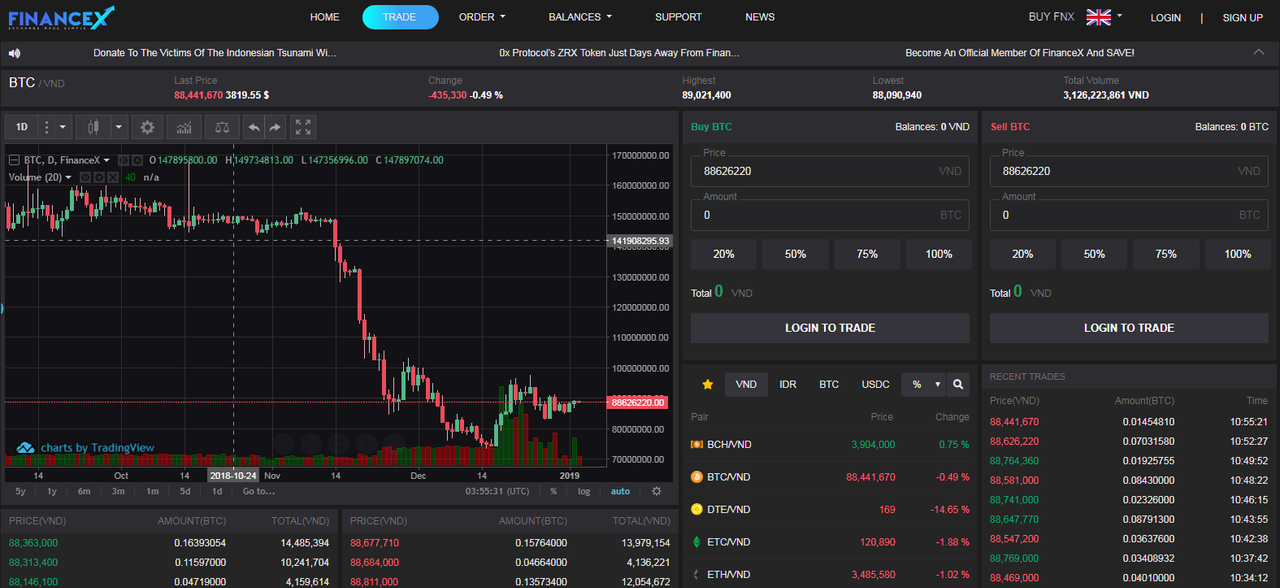The height and width of the screenshot is (588, 1280).
Task: Click the Buy BTC price input field
Action: [830, 171]
